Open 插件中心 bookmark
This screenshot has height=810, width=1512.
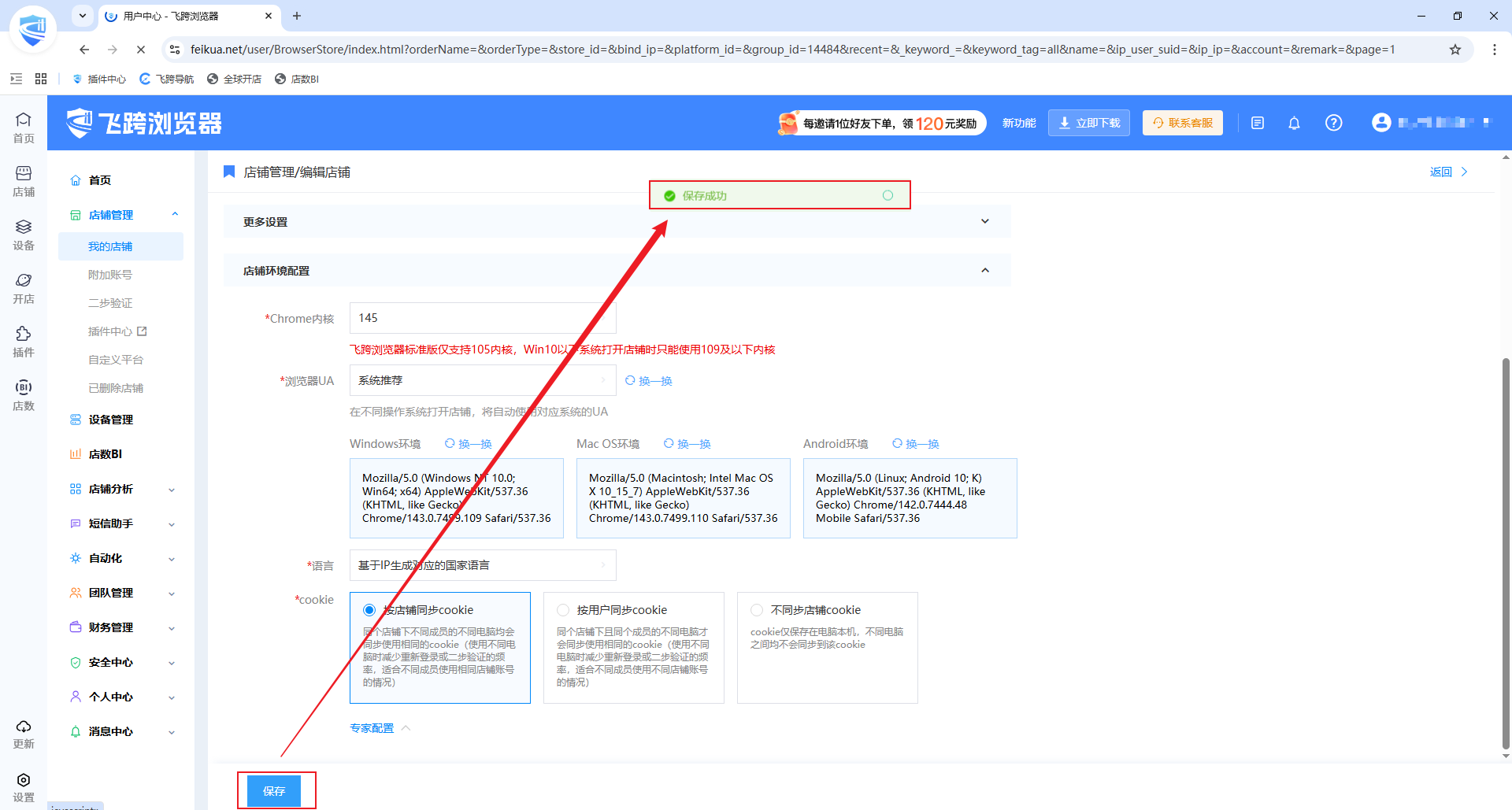[x=99, y=79]
